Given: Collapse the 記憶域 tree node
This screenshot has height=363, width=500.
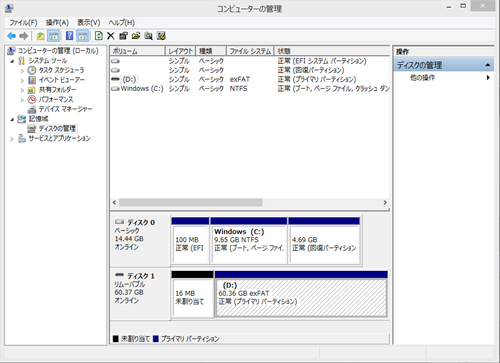Looking at the screenshot, I should 12,119.
